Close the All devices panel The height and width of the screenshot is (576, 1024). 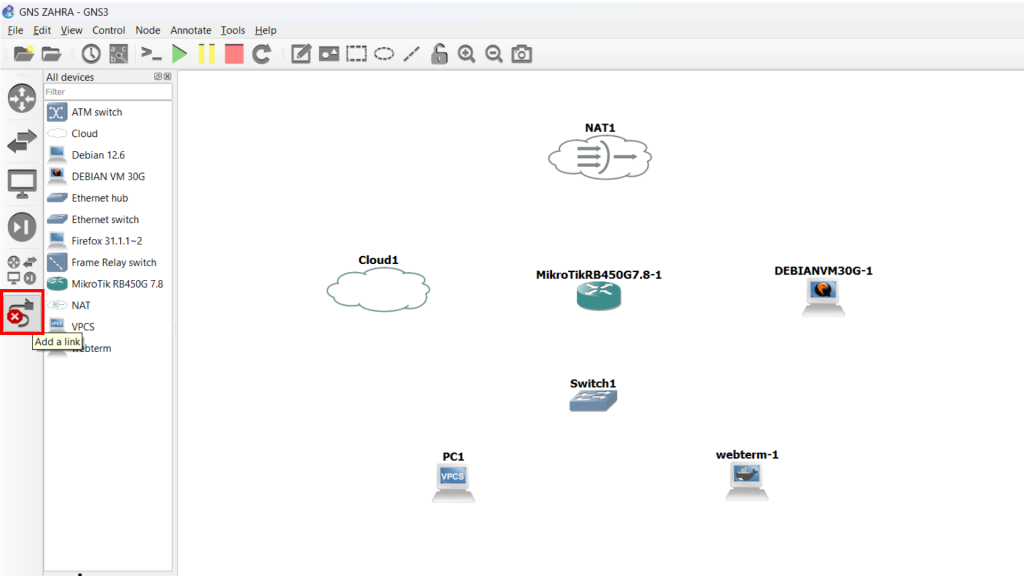pos(167,77)
